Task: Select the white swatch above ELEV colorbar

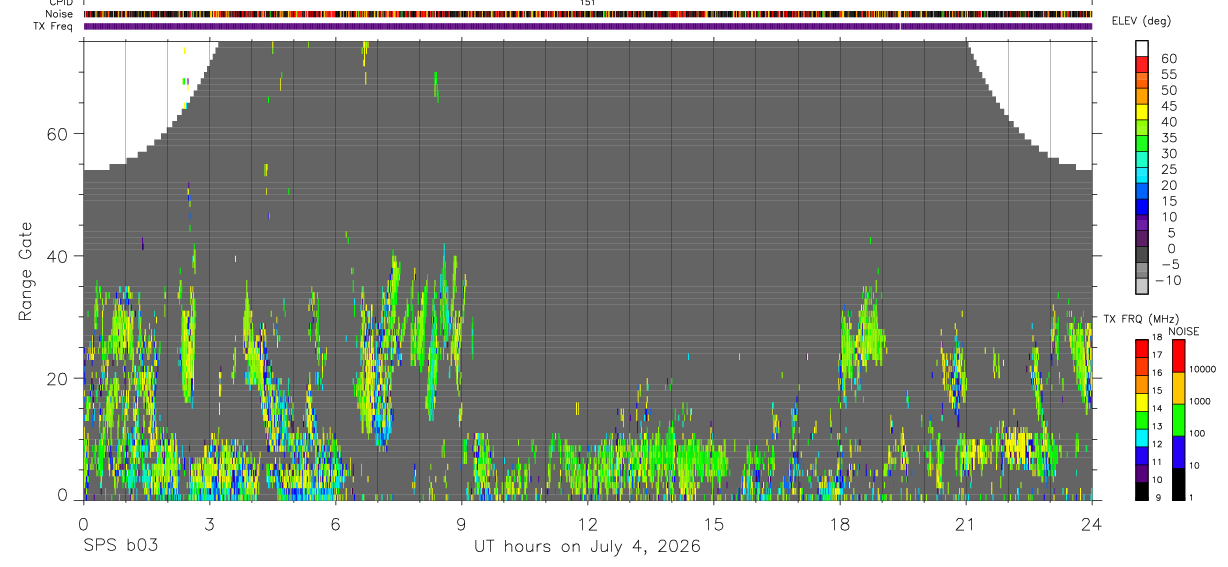Action: point(1141,49)
